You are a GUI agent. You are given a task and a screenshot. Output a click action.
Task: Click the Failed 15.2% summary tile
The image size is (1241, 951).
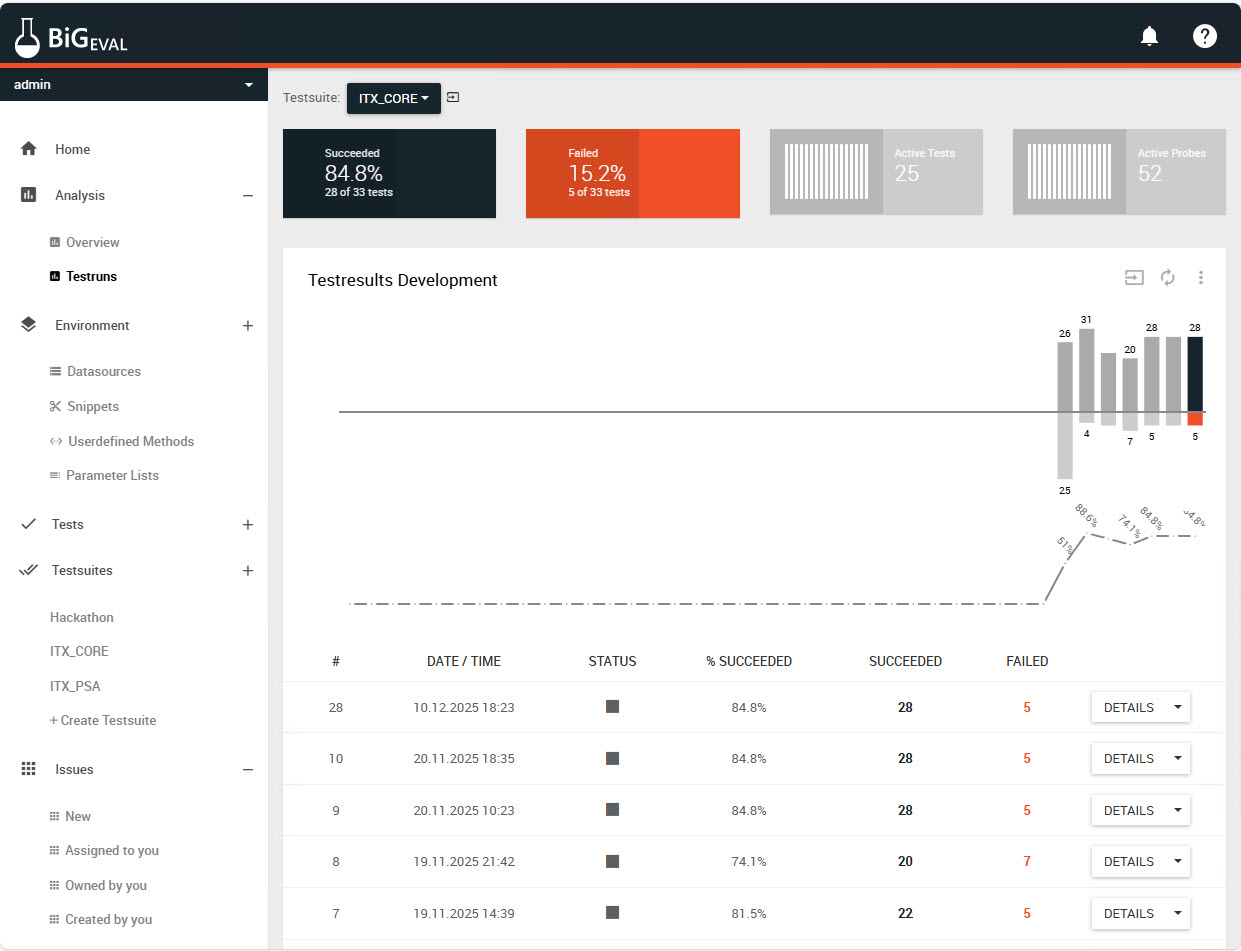tap(632, 173)
